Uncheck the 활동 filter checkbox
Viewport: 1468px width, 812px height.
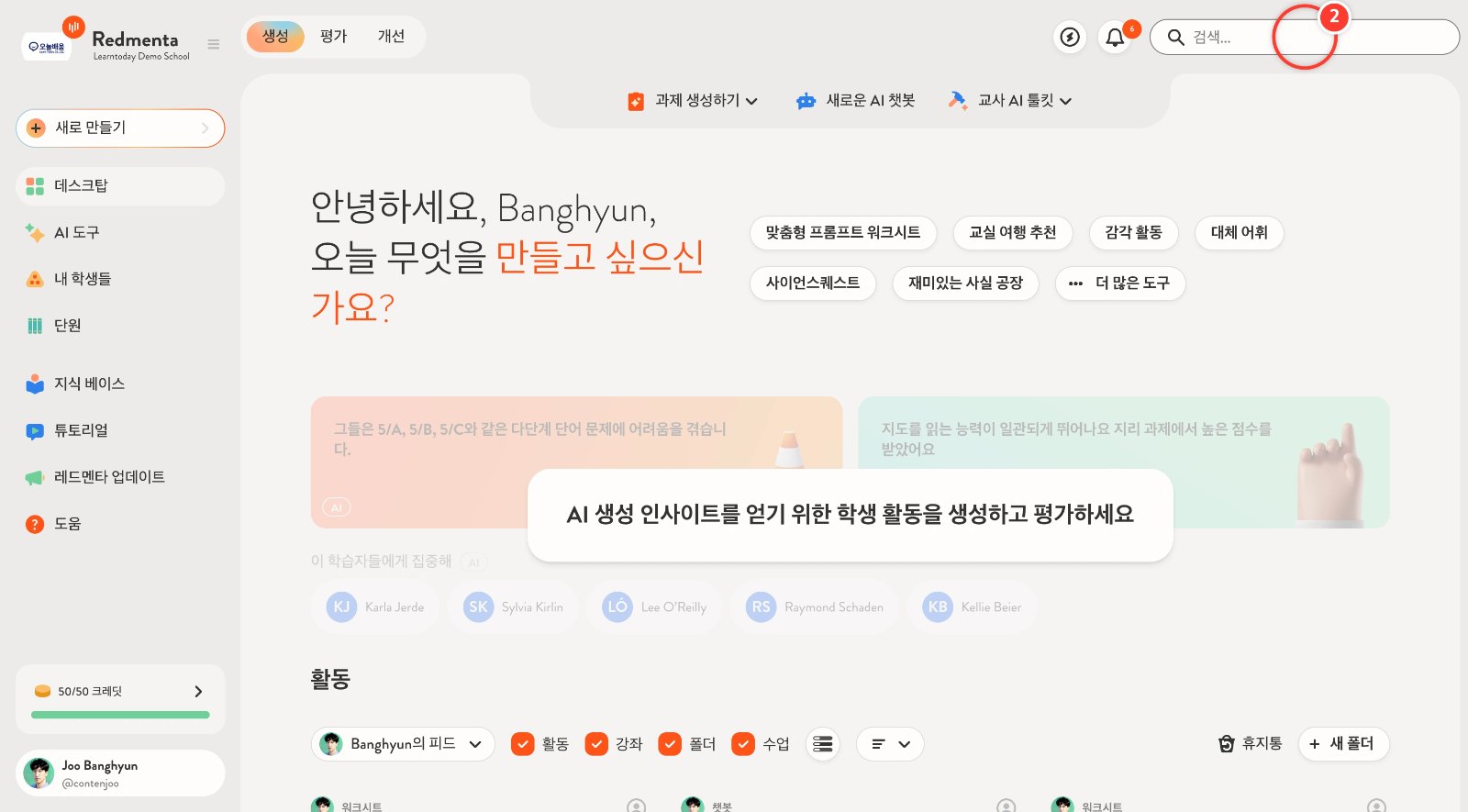click(522, 744)
